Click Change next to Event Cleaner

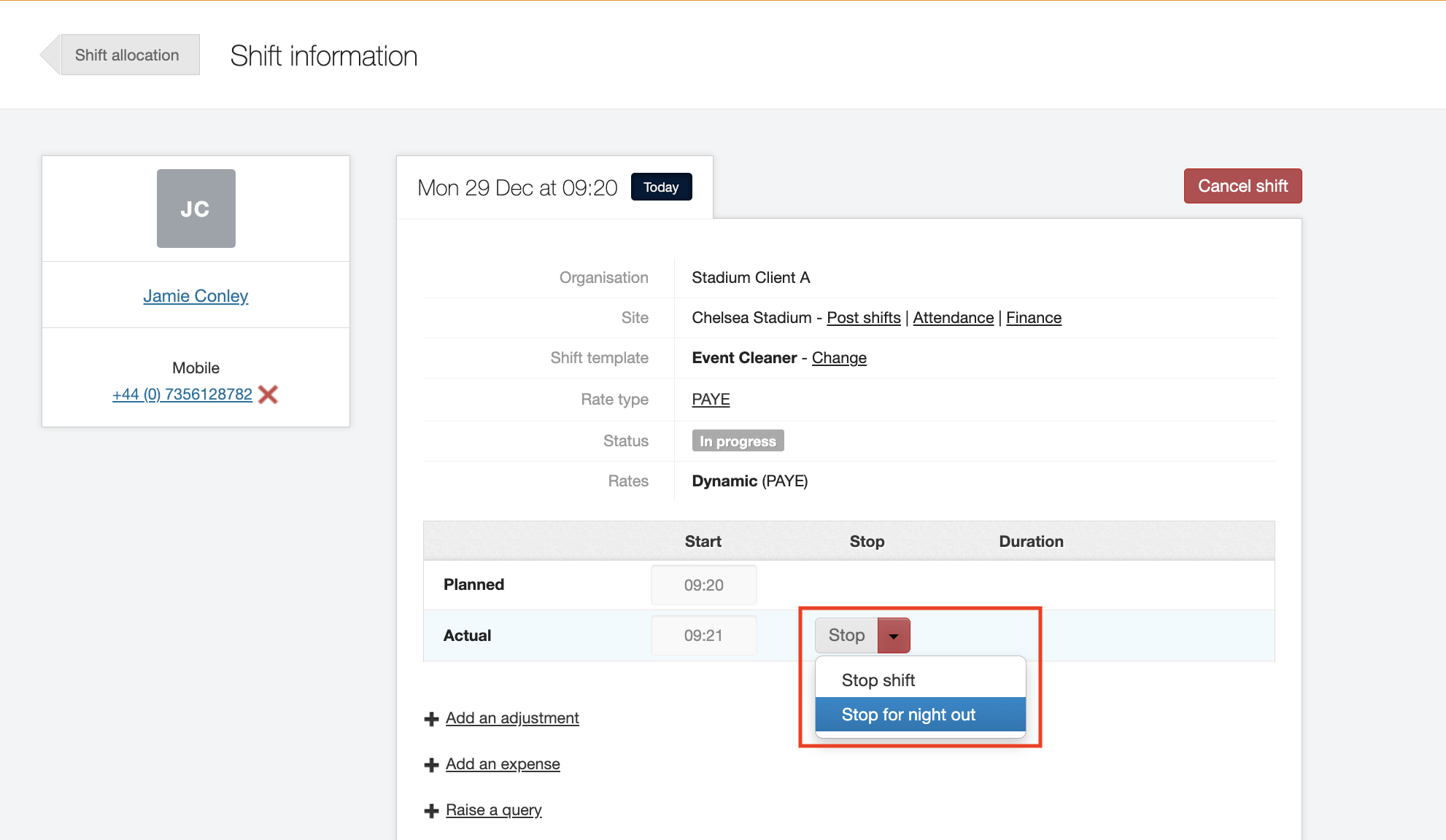tap(839, 358)
